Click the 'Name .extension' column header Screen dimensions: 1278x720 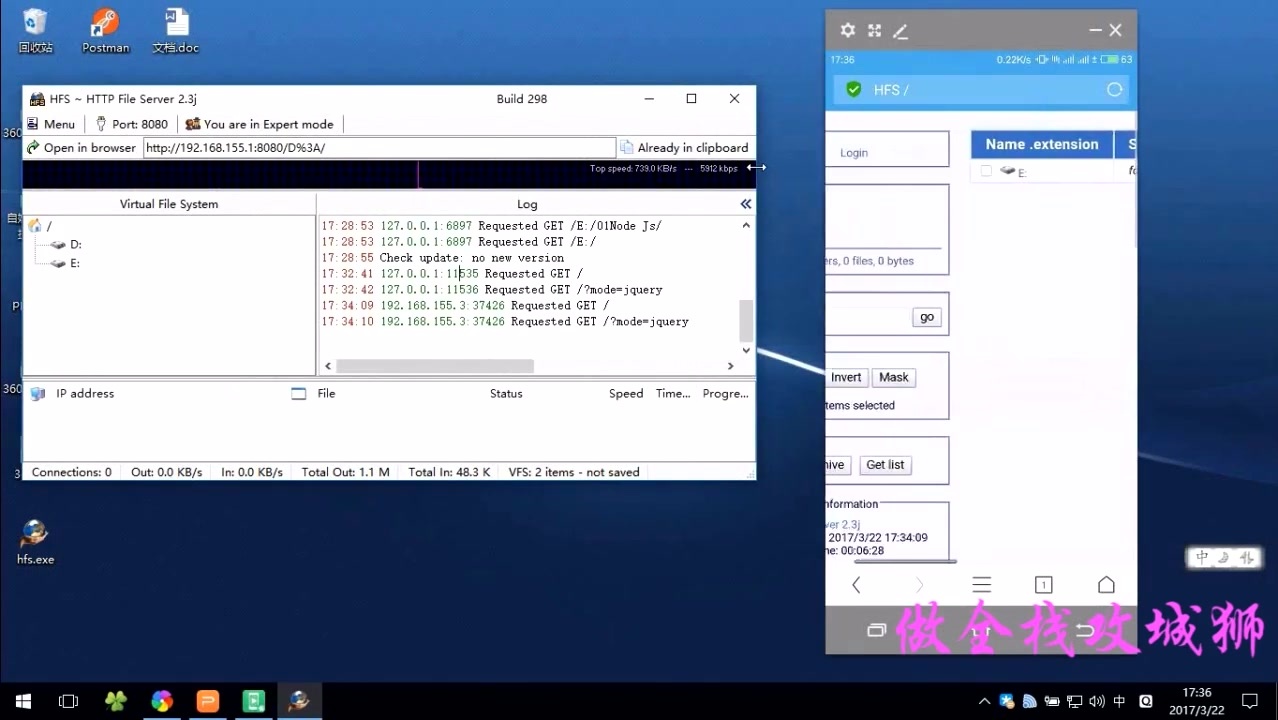click(x=1042, y=145)
